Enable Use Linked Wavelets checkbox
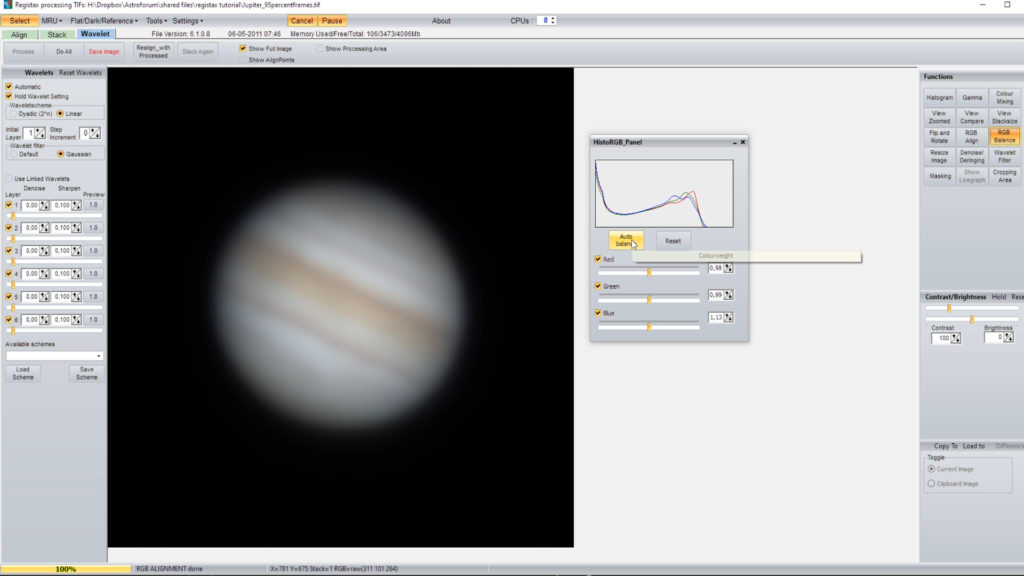 [9, 178]
